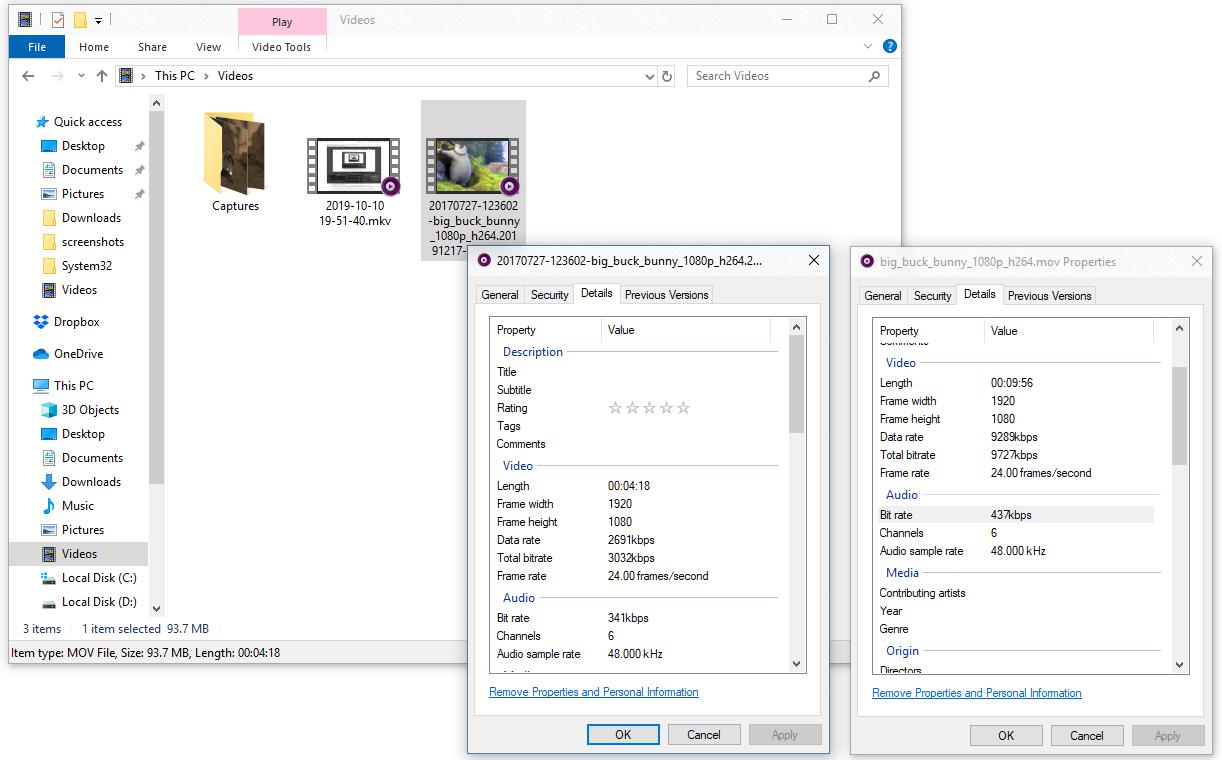Click the New folder icon in the title bar
The width and height of the screenshot is (1222, 760).
(79, 19)
